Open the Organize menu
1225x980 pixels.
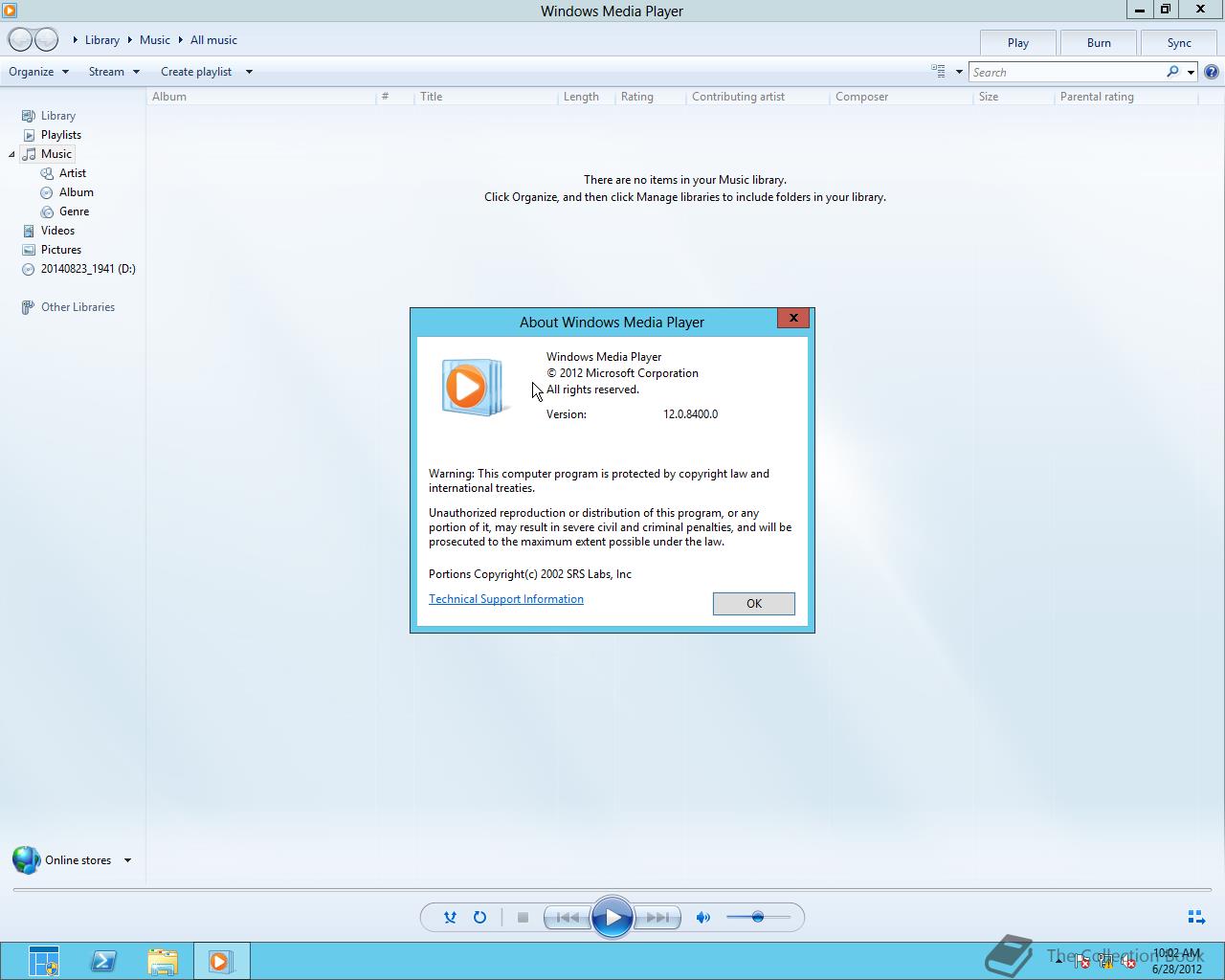coord(38,72)
